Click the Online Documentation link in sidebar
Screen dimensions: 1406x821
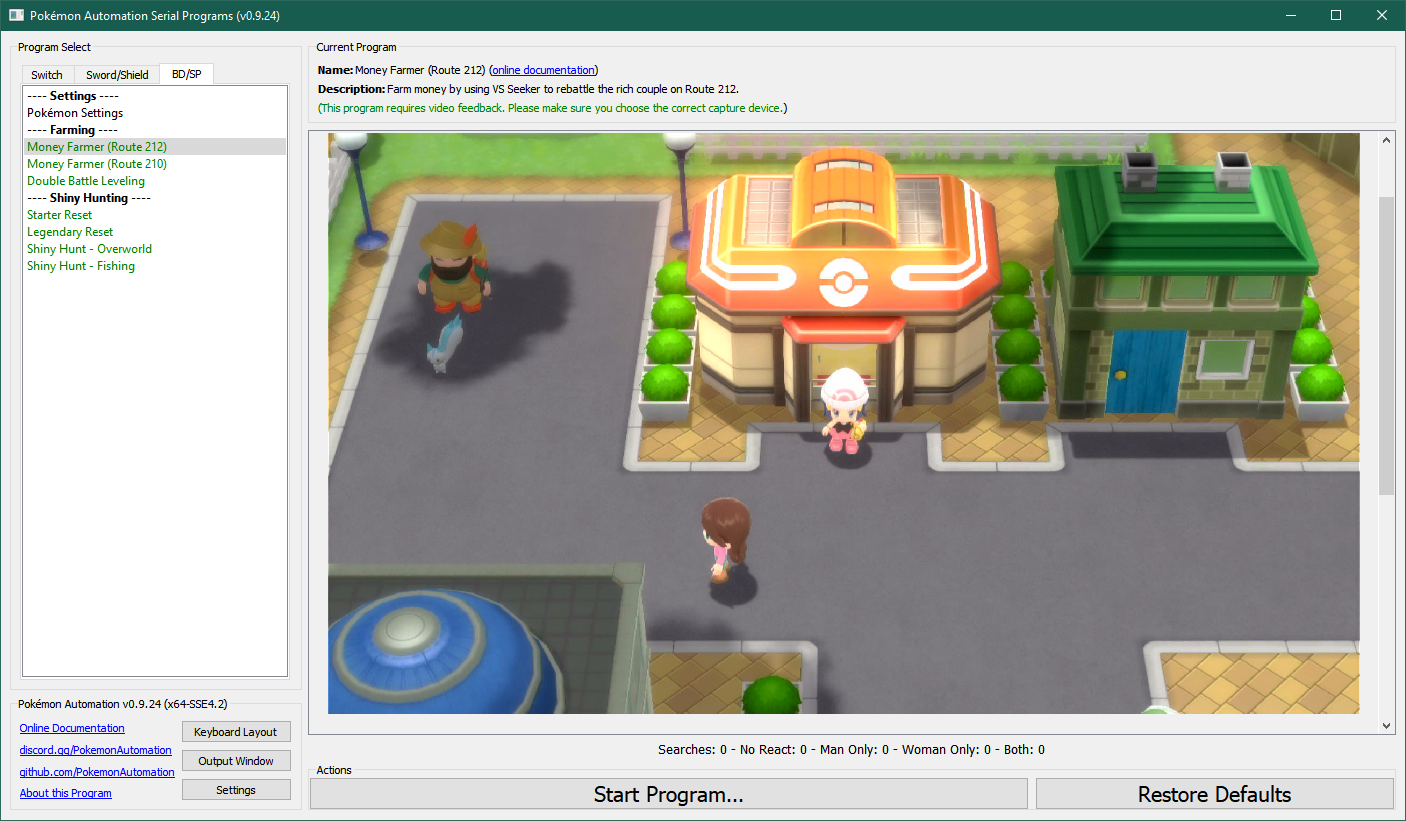coord(72,728)
